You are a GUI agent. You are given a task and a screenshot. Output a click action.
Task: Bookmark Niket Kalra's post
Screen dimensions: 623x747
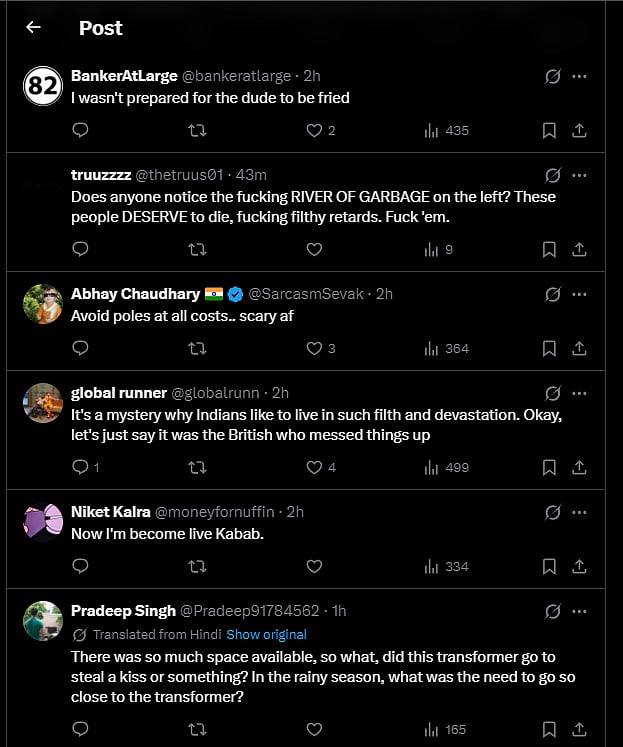tap(548, 566)
